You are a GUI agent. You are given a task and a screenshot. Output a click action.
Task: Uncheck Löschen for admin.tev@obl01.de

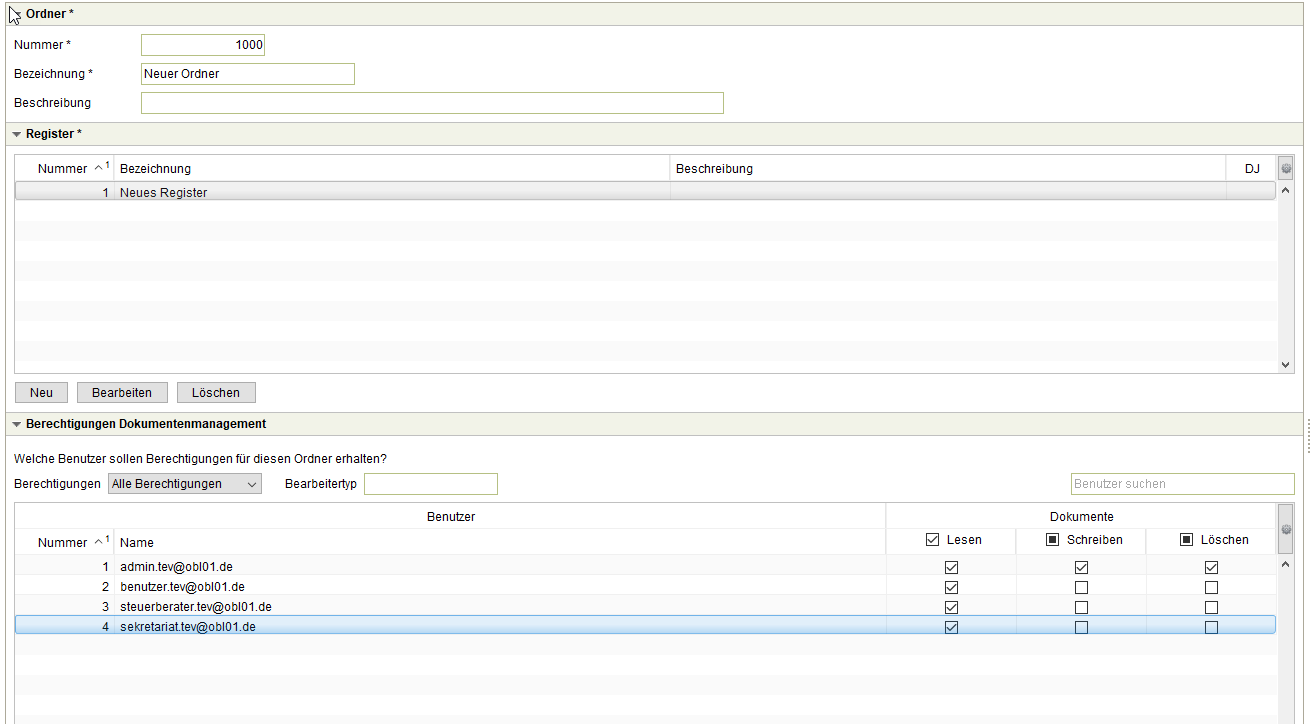pos(1211,567)
